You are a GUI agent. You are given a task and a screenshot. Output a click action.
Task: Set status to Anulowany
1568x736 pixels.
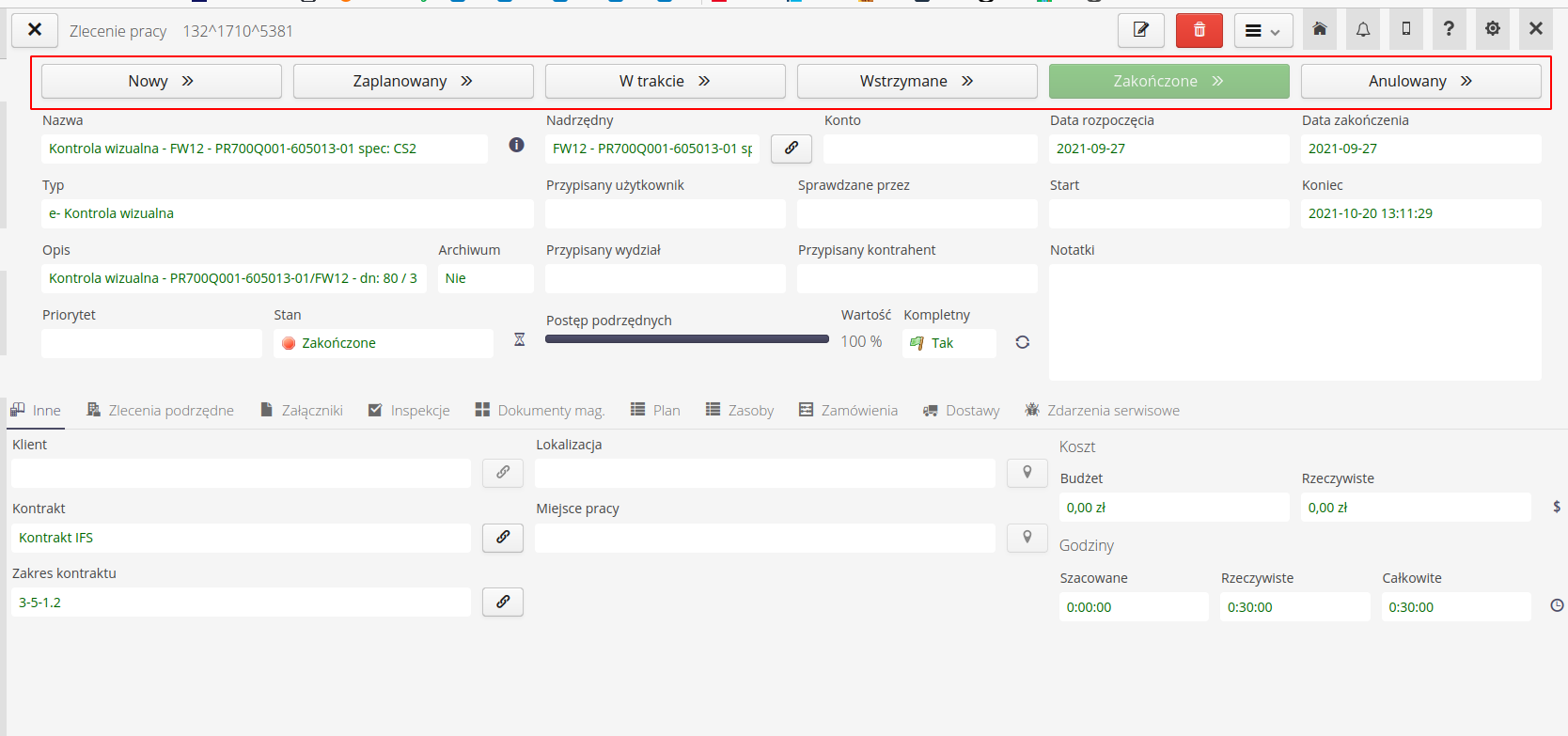[x=1419, y=82]
